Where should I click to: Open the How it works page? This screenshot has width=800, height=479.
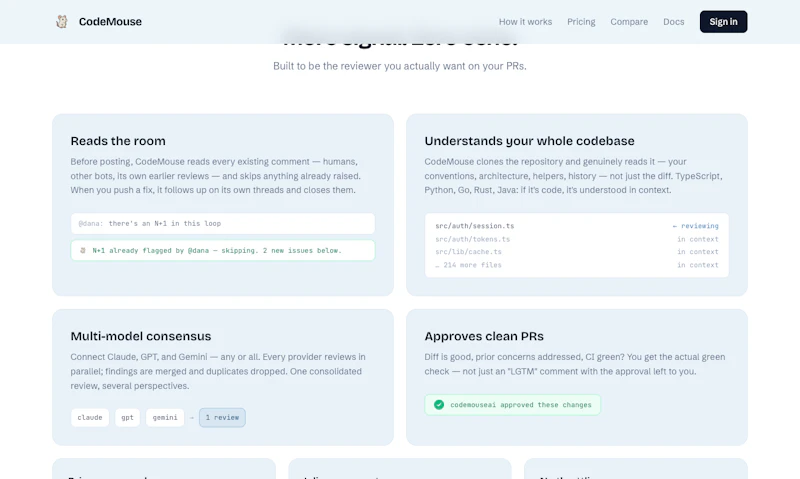click(x=525, y=22)
